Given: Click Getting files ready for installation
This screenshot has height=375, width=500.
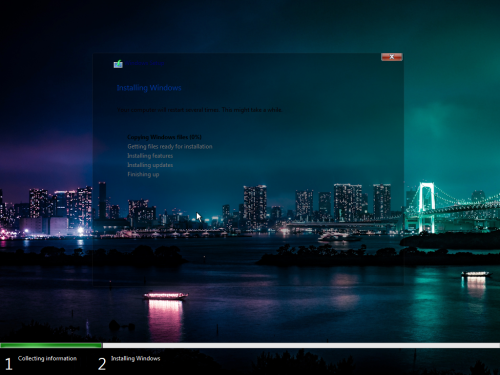Looking at the screenshot, I should pos(170,146).
